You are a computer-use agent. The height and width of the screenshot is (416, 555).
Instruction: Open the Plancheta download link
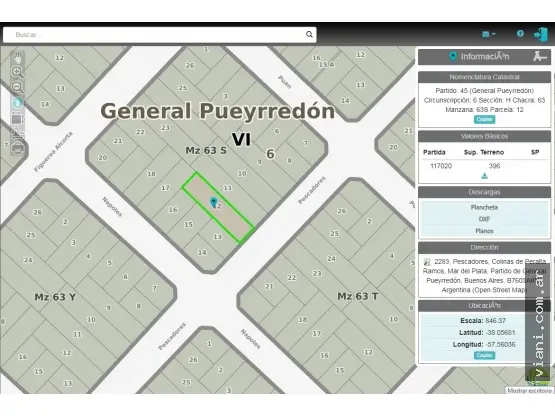pyautogui.click(x=484, y=207)
